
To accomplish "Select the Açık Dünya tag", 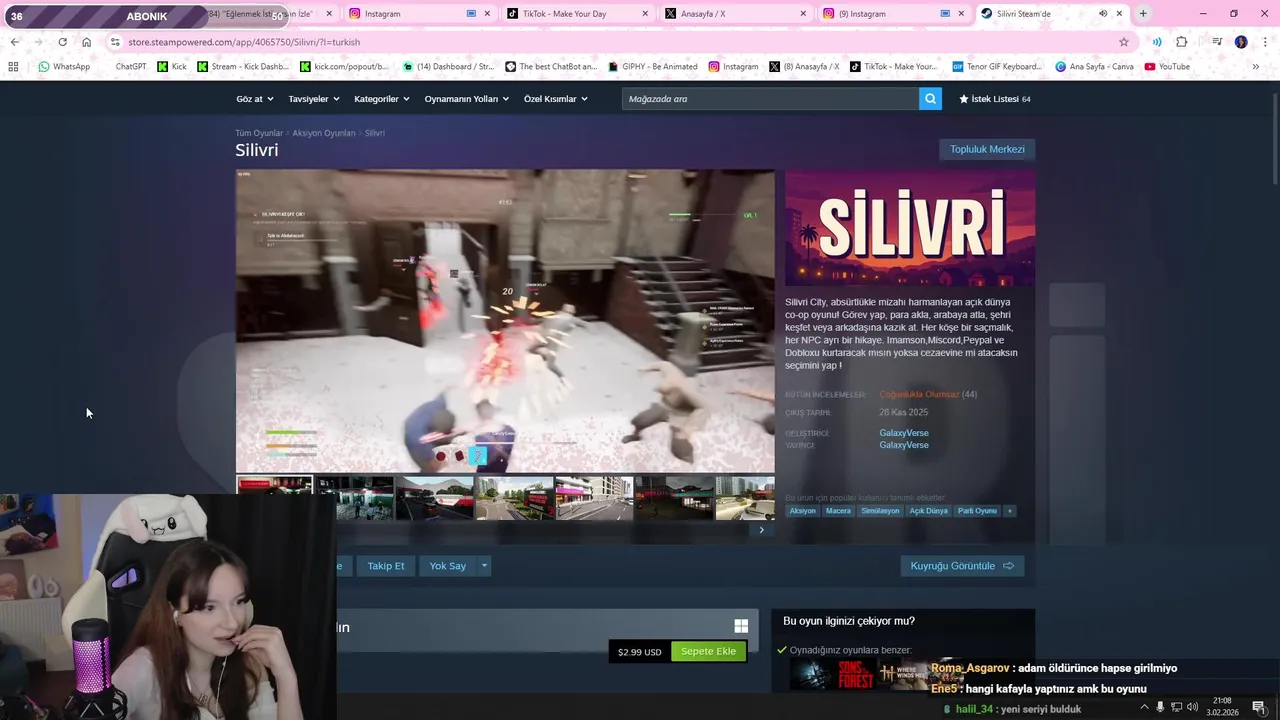I will pos(928,511).
